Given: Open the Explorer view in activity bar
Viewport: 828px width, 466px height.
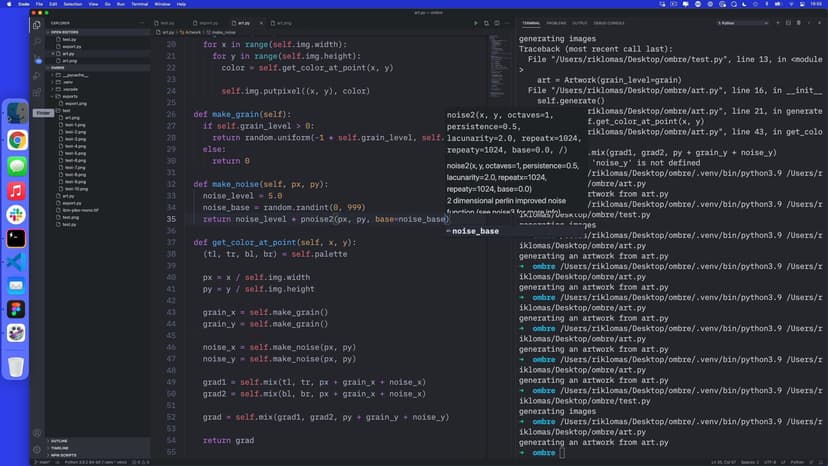Looking at the screenshot, I should click(37, 23).
